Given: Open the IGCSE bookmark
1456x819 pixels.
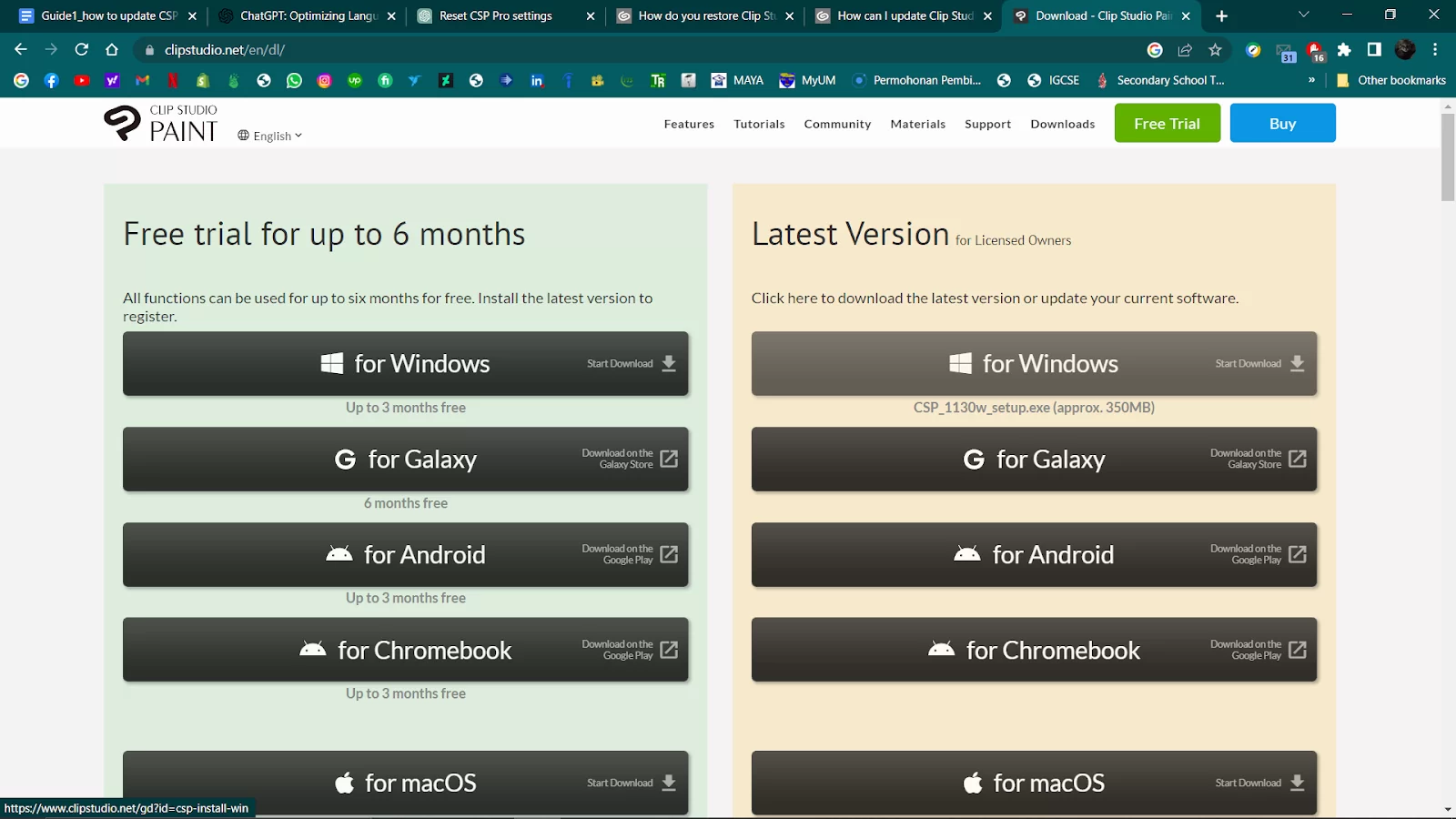Looking at the screenshot, I should (x=1053, y=80).
